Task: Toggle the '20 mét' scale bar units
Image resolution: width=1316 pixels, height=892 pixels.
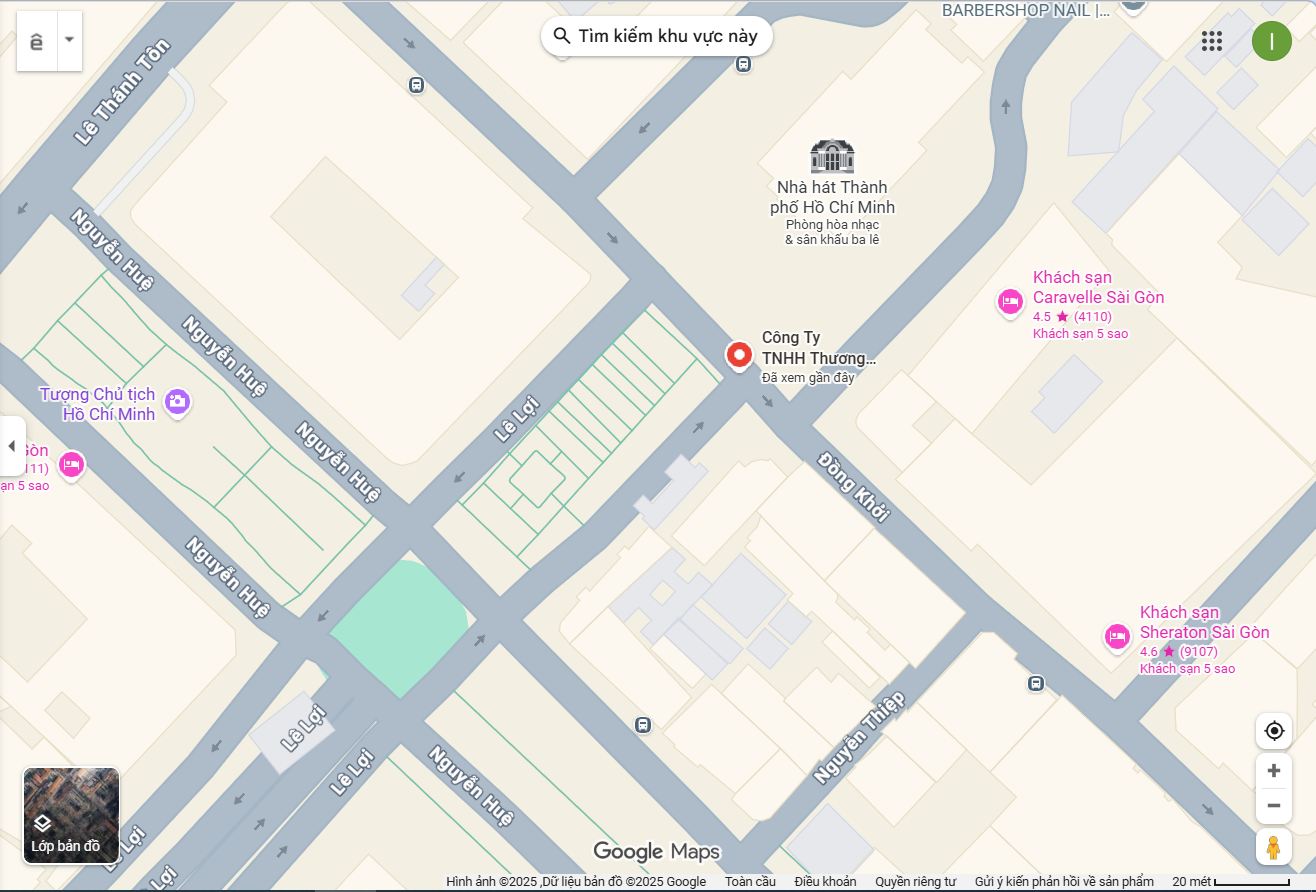Action: [1233, 882]
